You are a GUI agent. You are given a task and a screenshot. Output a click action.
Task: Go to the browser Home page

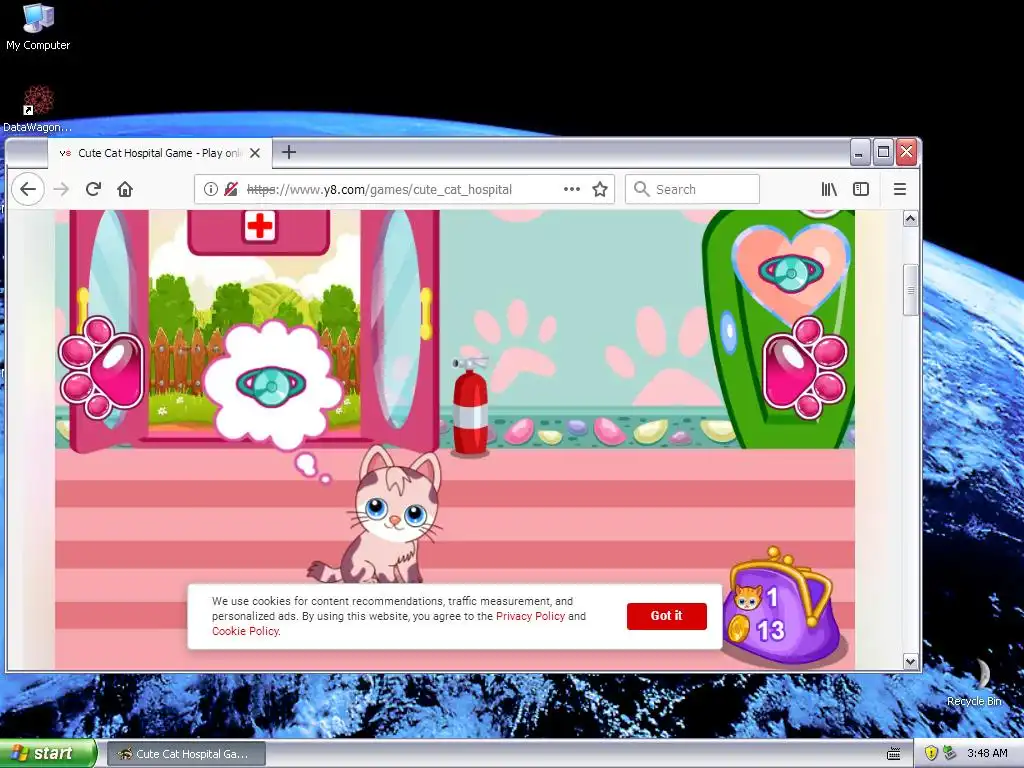coord(125,189)
